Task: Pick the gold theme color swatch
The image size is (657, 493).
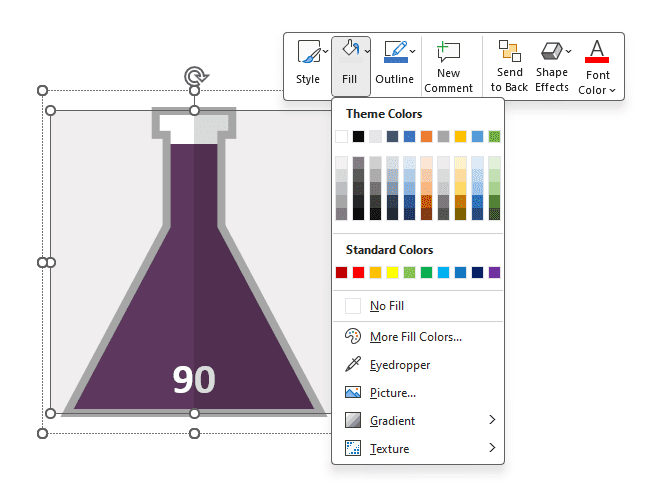Action: tap(460, 137)
